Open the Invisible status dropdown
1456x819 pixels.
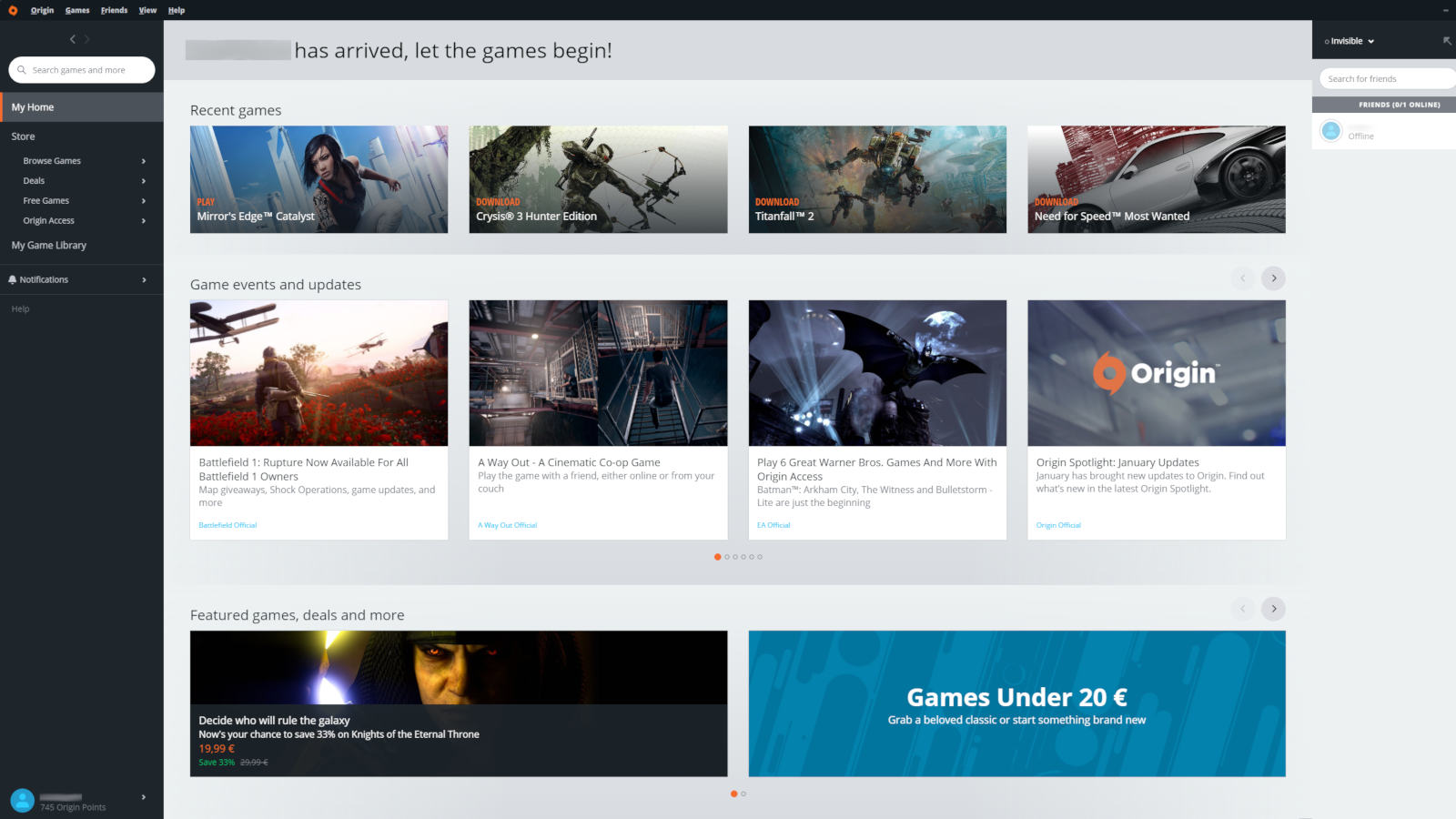pyautogui.click(x=1350, y=41)
